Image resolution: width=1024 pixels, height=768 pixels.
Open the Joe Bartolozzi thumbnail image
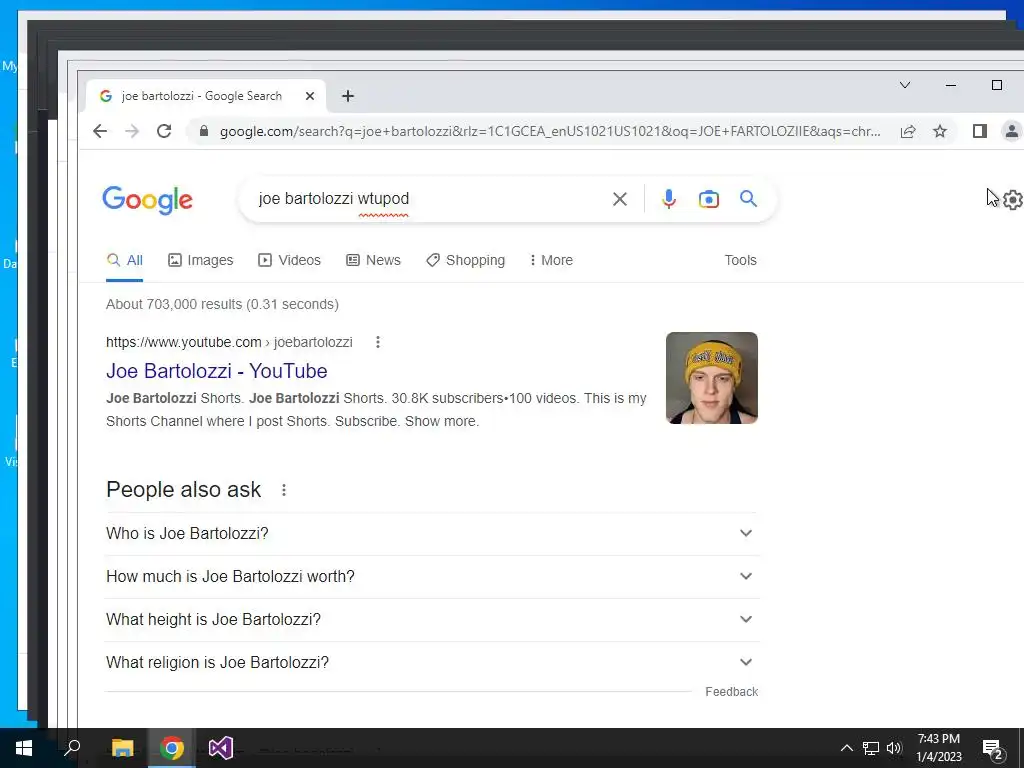(x=712, y=378)
